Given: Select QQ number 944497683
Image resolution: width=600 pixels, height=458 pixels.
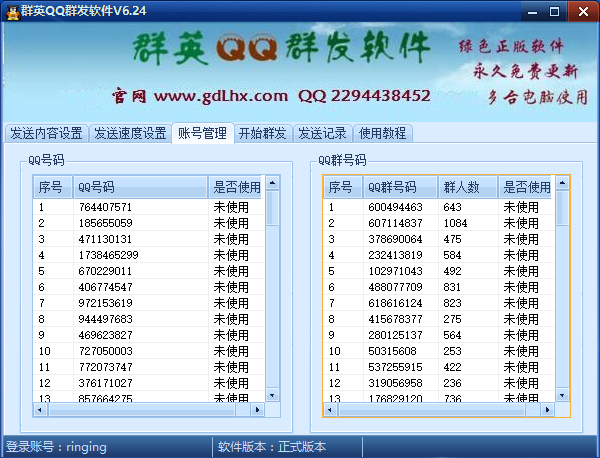Looking at the screenshot, I should (x=106, y=319).
